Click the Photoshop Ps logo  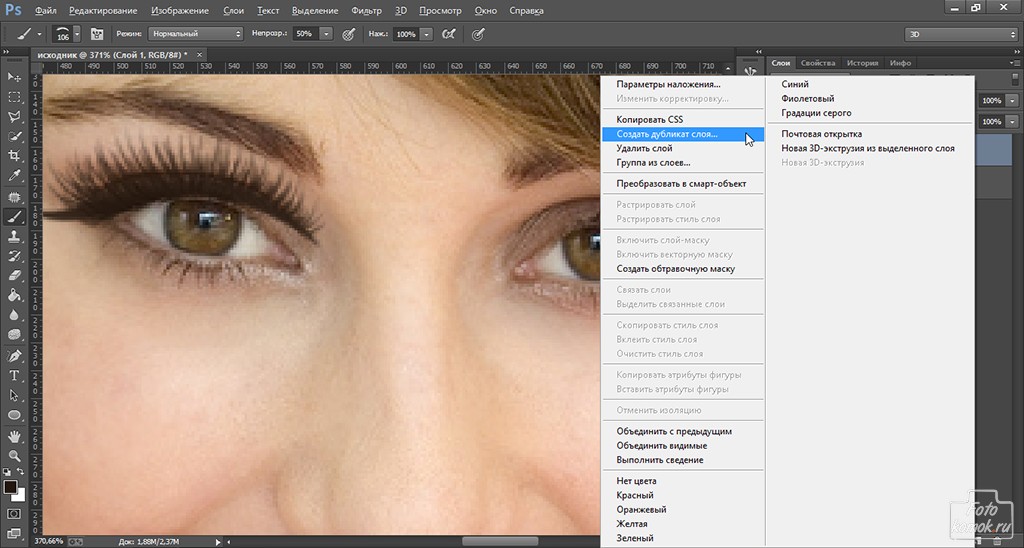click(x=14, y=10)
